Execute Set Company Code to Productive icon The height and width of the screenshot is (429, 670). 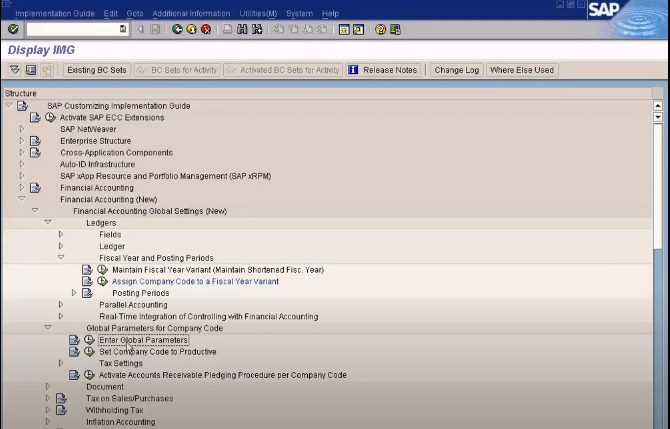89,351
